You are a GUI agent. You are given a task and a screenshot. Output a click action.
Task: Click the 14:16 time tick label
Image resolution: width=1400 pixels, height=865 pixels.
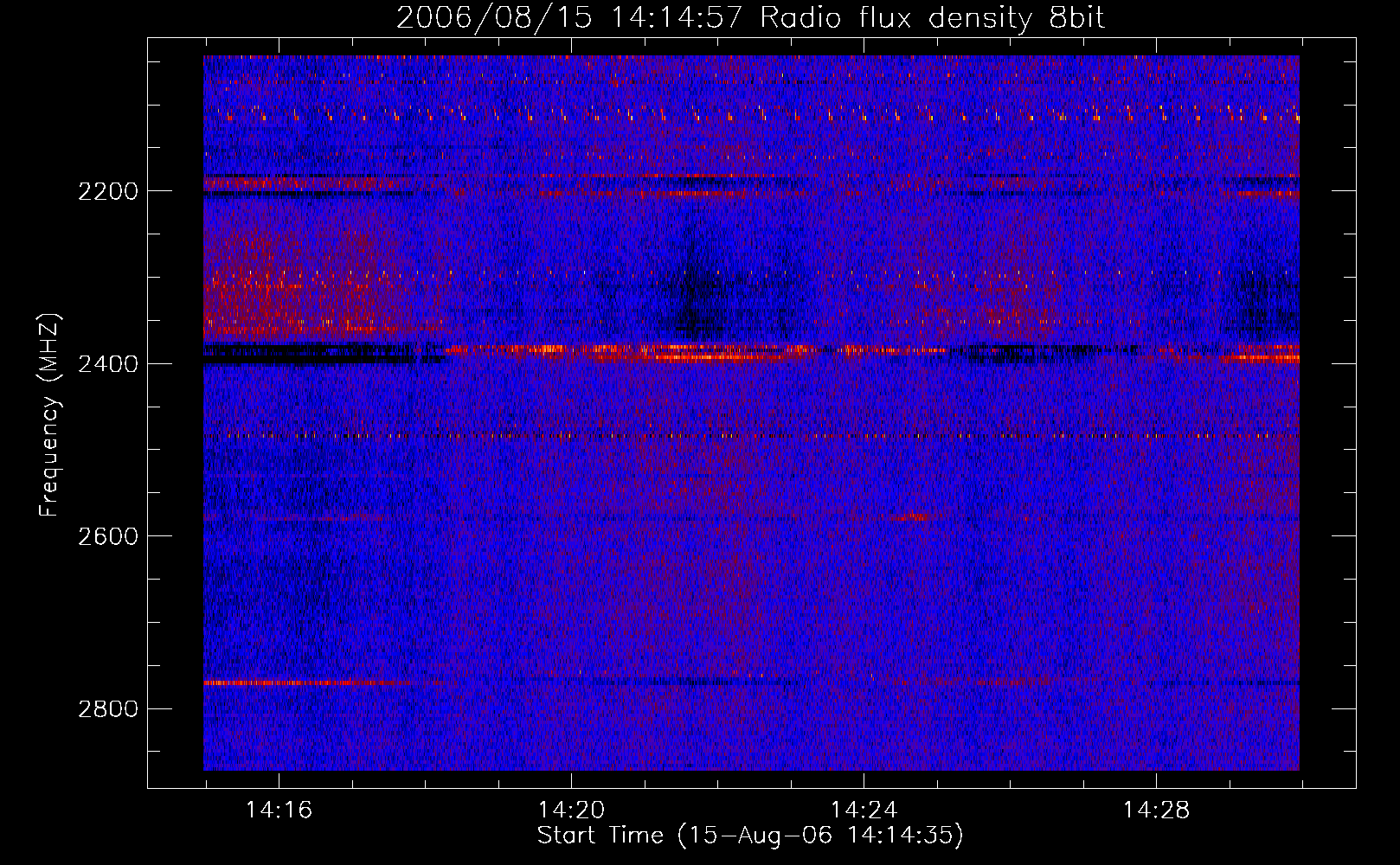(x=279, y=811)
